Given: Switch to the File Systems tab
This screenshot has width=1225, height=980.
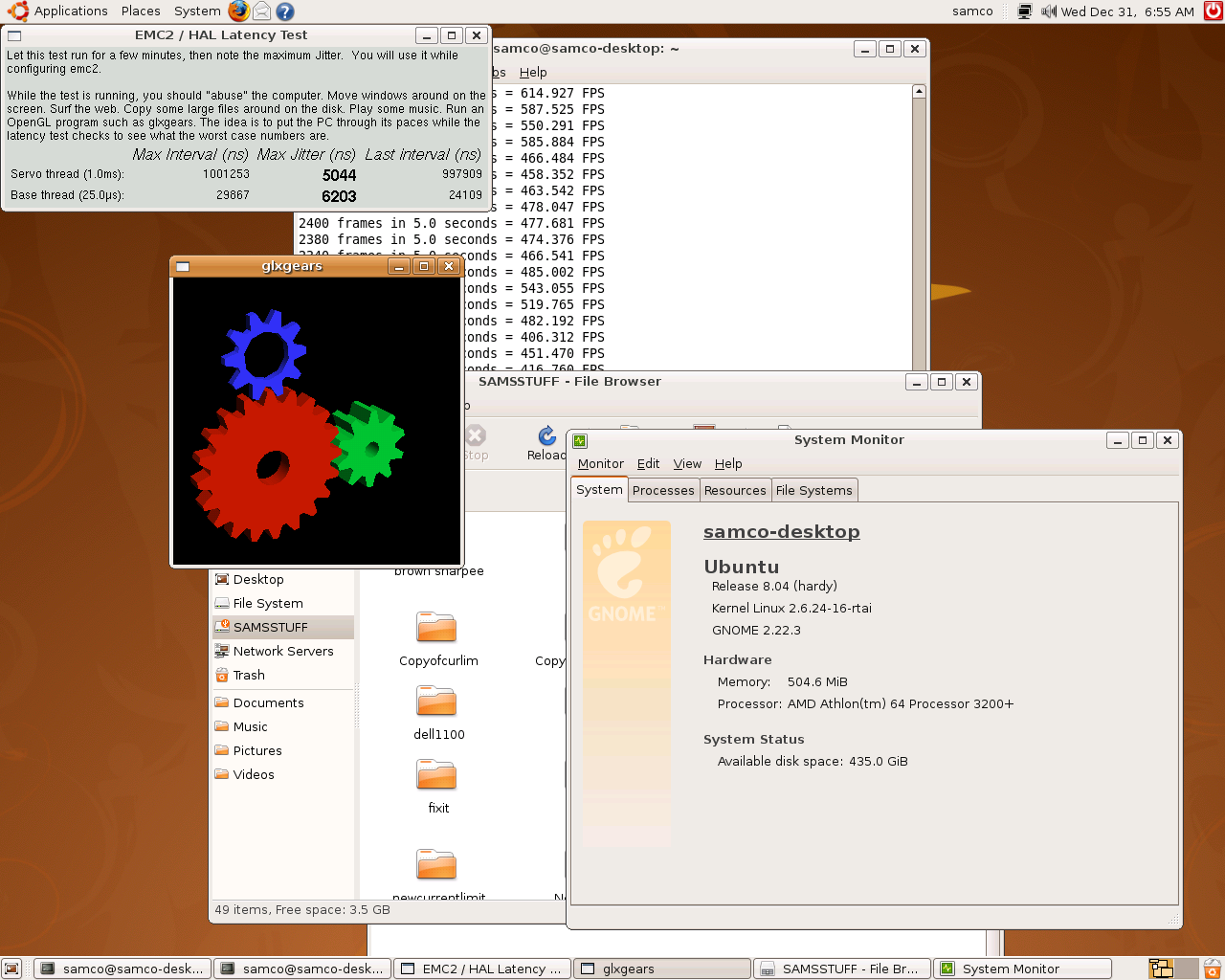Looking at the screenshot, I should 813,490.
